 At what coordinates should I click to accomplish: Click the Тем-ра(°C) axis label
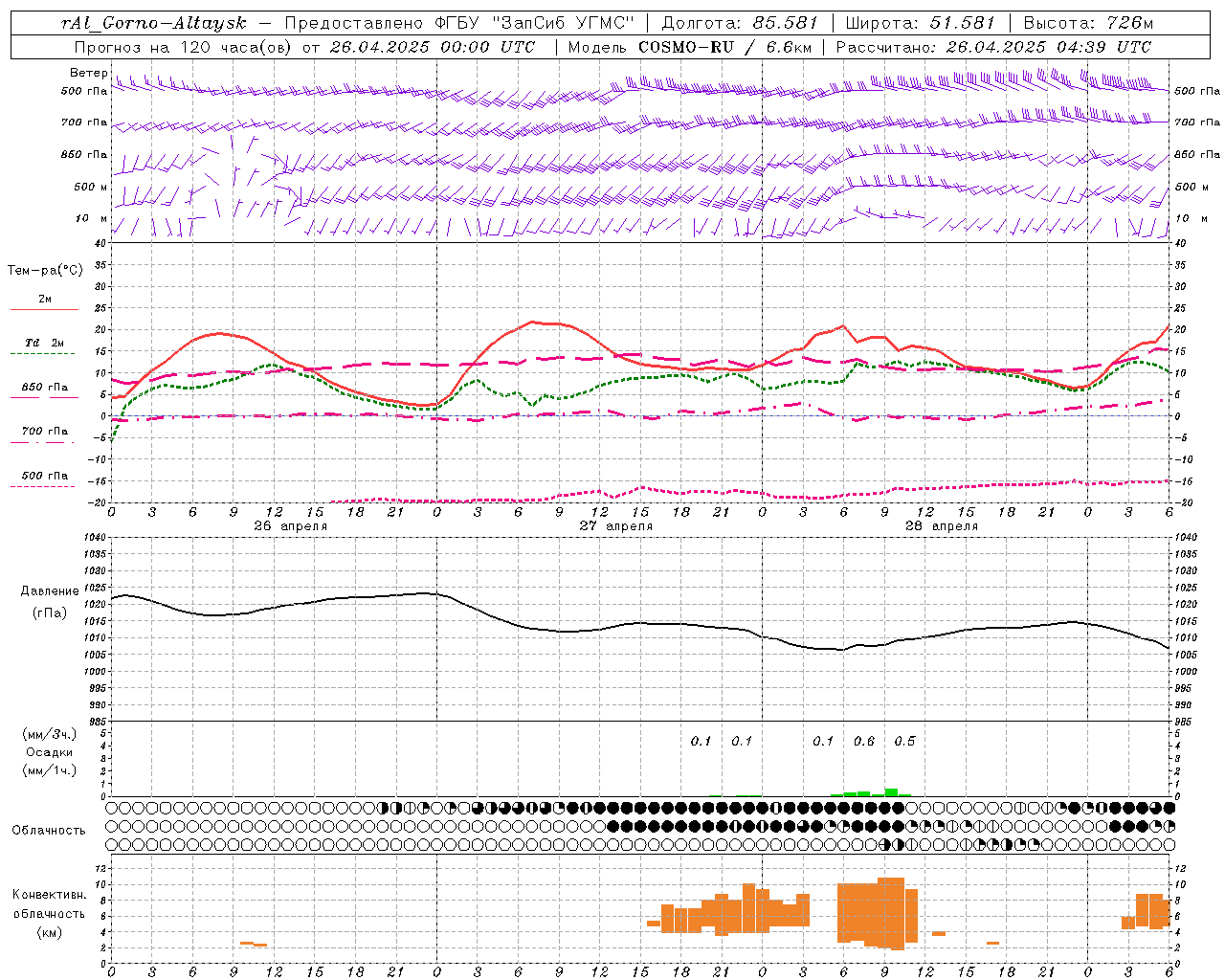(45, 271)
